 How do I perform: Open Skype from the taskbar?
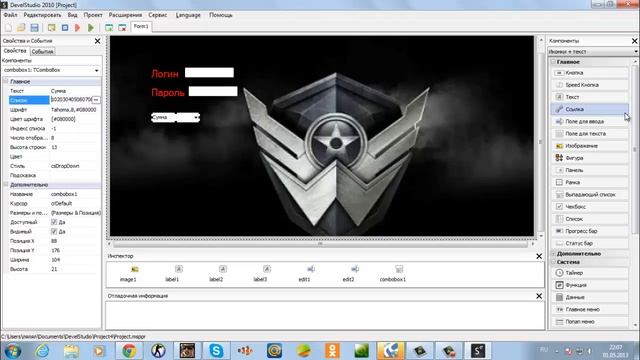[216, 350]
